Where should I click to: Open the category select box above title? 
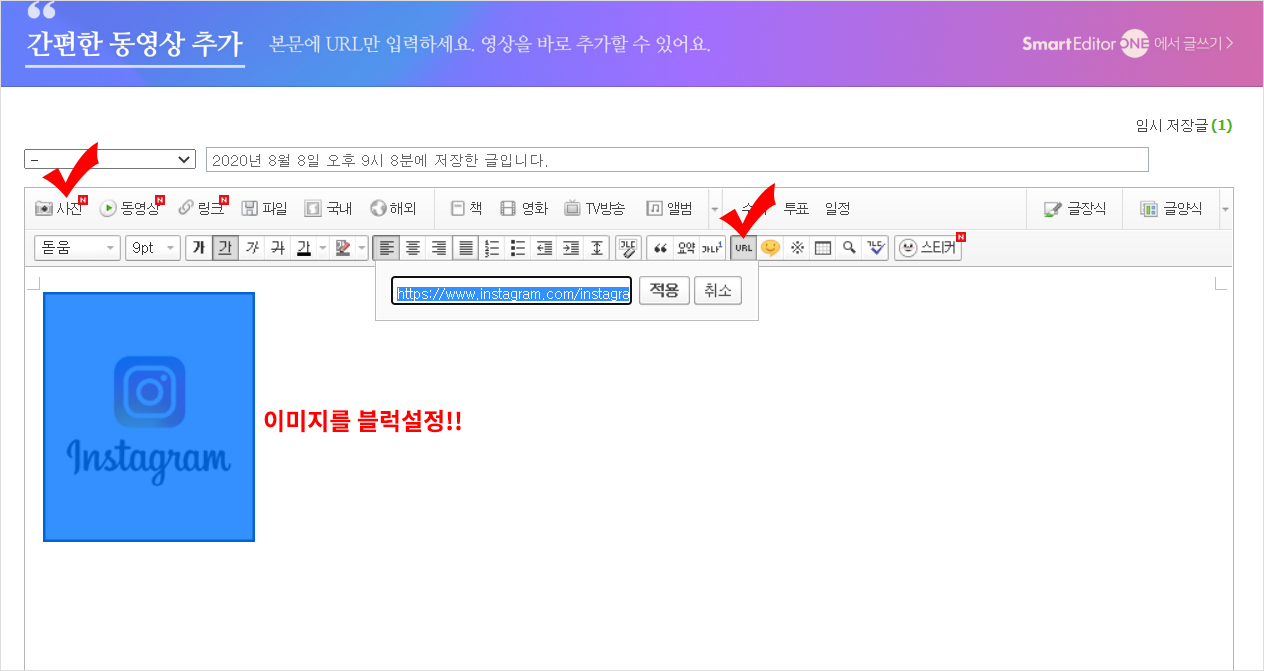pyautogui.click(x=110, y=160)
